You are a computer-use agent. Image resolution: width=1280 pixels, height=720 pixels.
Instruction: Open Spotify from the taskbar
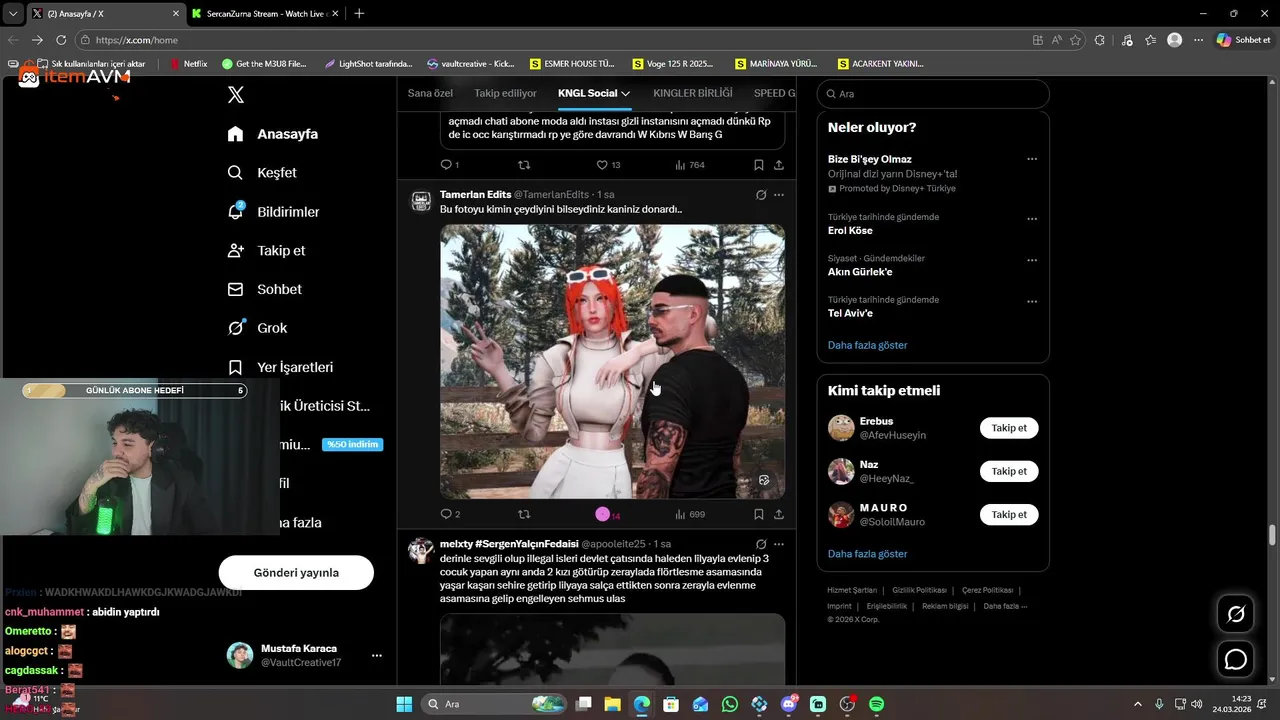pos(876,704)
